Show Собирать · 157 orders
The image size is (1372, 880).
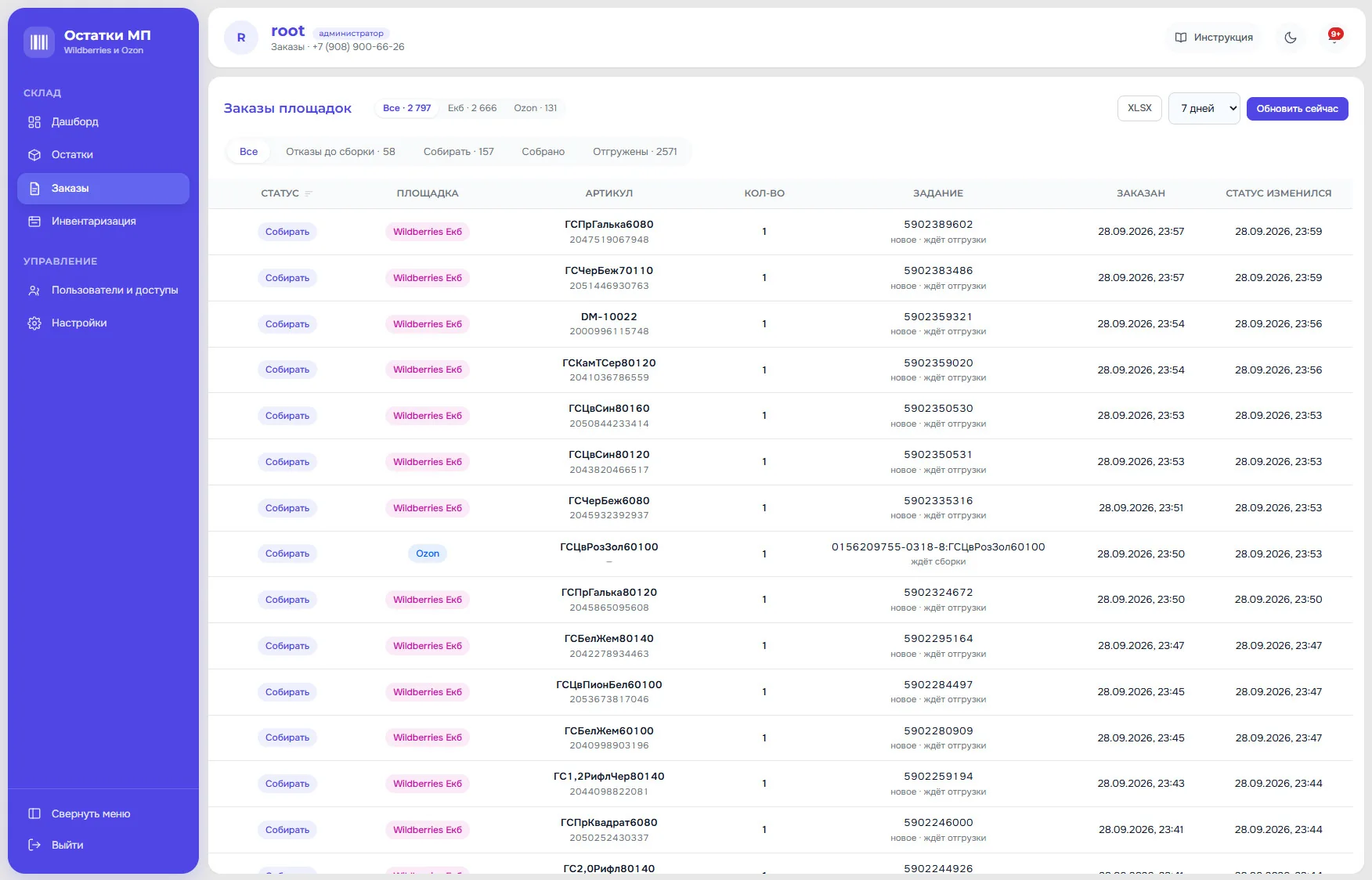pyautogui.click(x=458, y=152)
